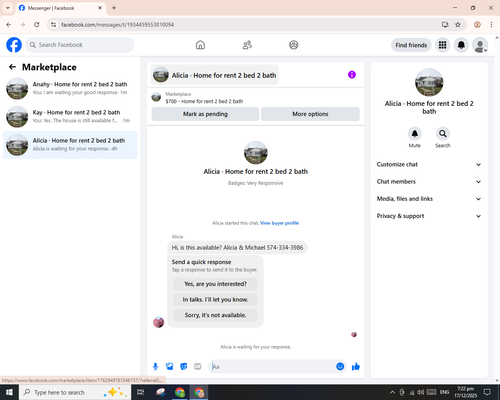Send a thumbs-up like

pos(356,367)
